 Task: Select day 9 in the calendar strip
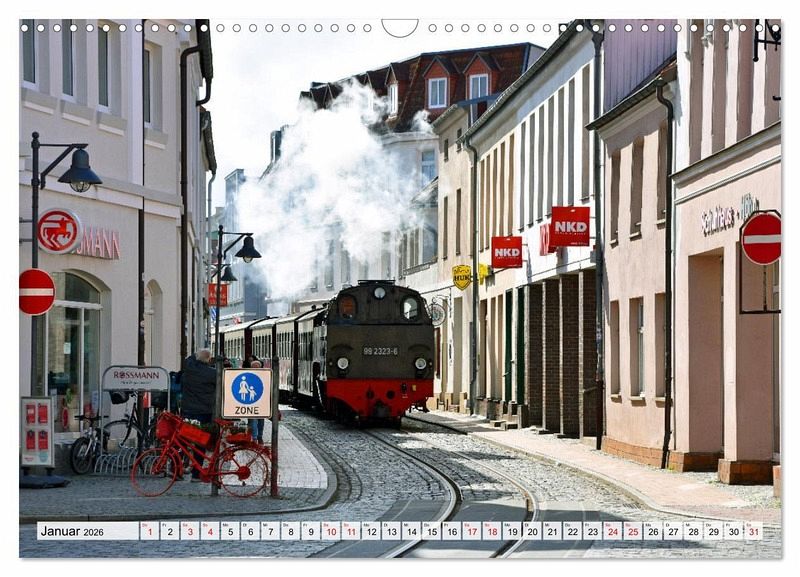(311, 531)
